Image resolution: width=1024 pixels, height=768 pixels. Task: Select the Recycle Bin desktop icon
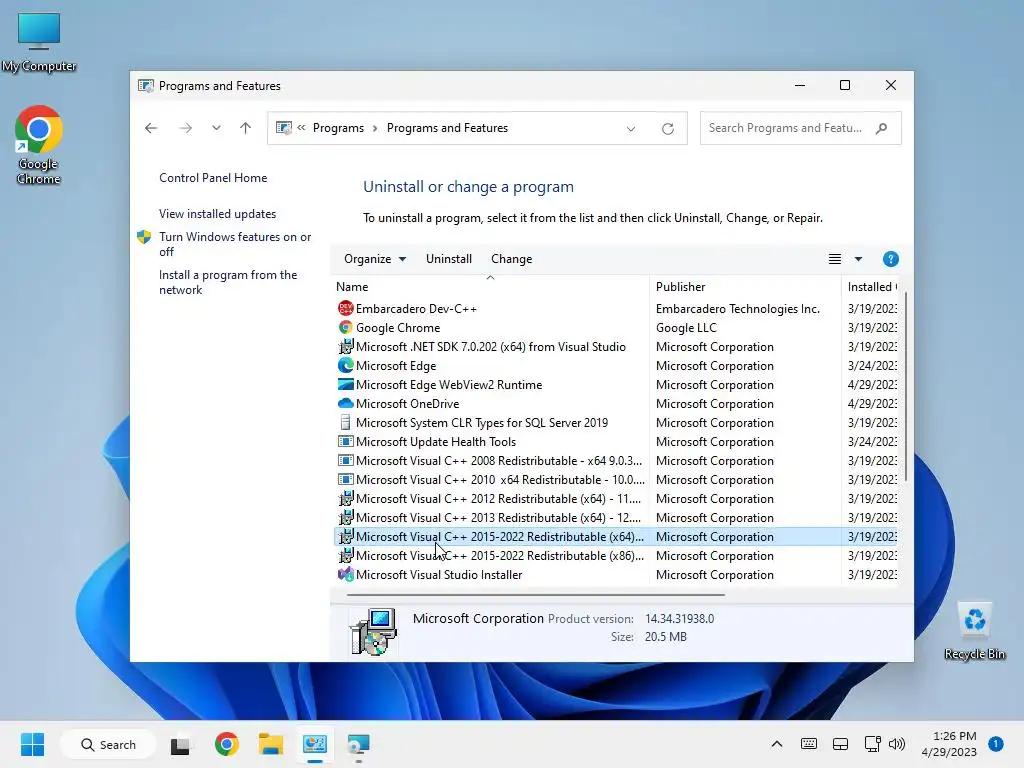974,631
